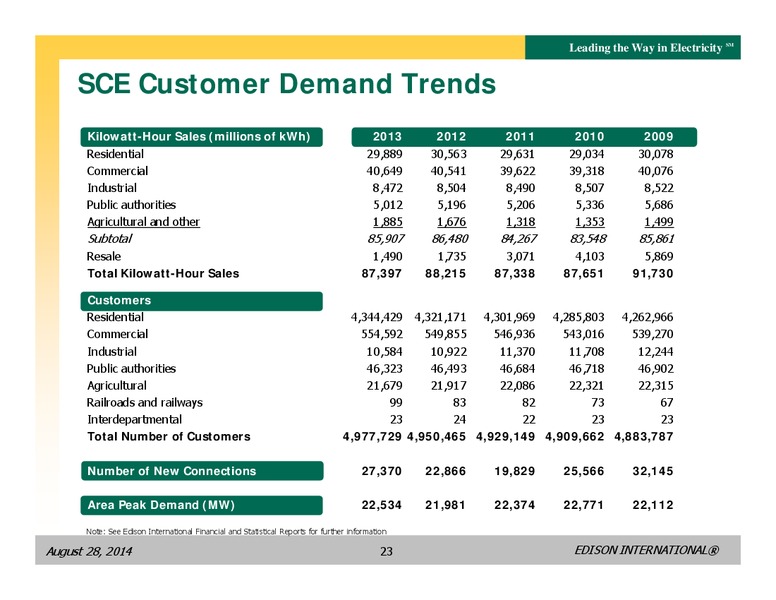Screen dimensions: 776x600
Task: Click the value 5,012
Action: [x=388, y=205]
